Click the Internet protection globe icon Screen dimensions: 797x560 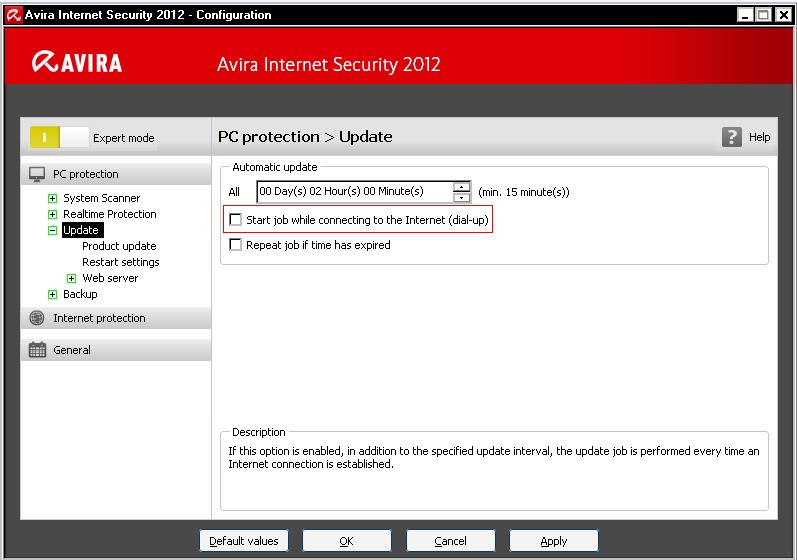click(37, 318)
